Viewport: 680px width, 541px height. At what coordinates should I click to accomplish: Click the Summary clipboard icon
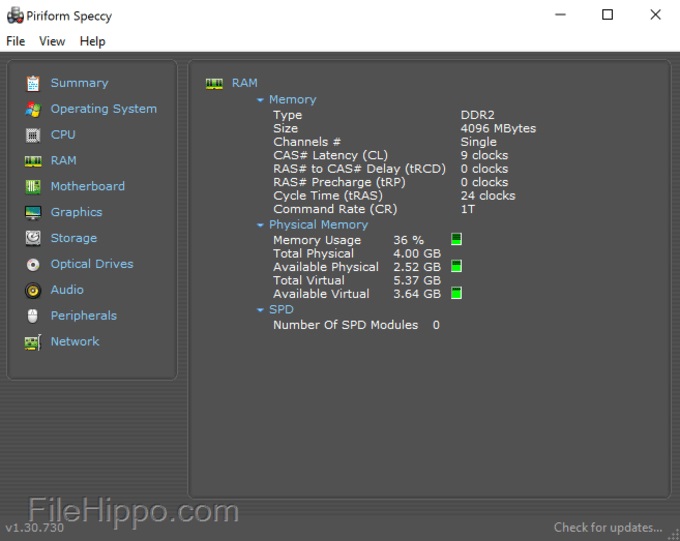33,83
